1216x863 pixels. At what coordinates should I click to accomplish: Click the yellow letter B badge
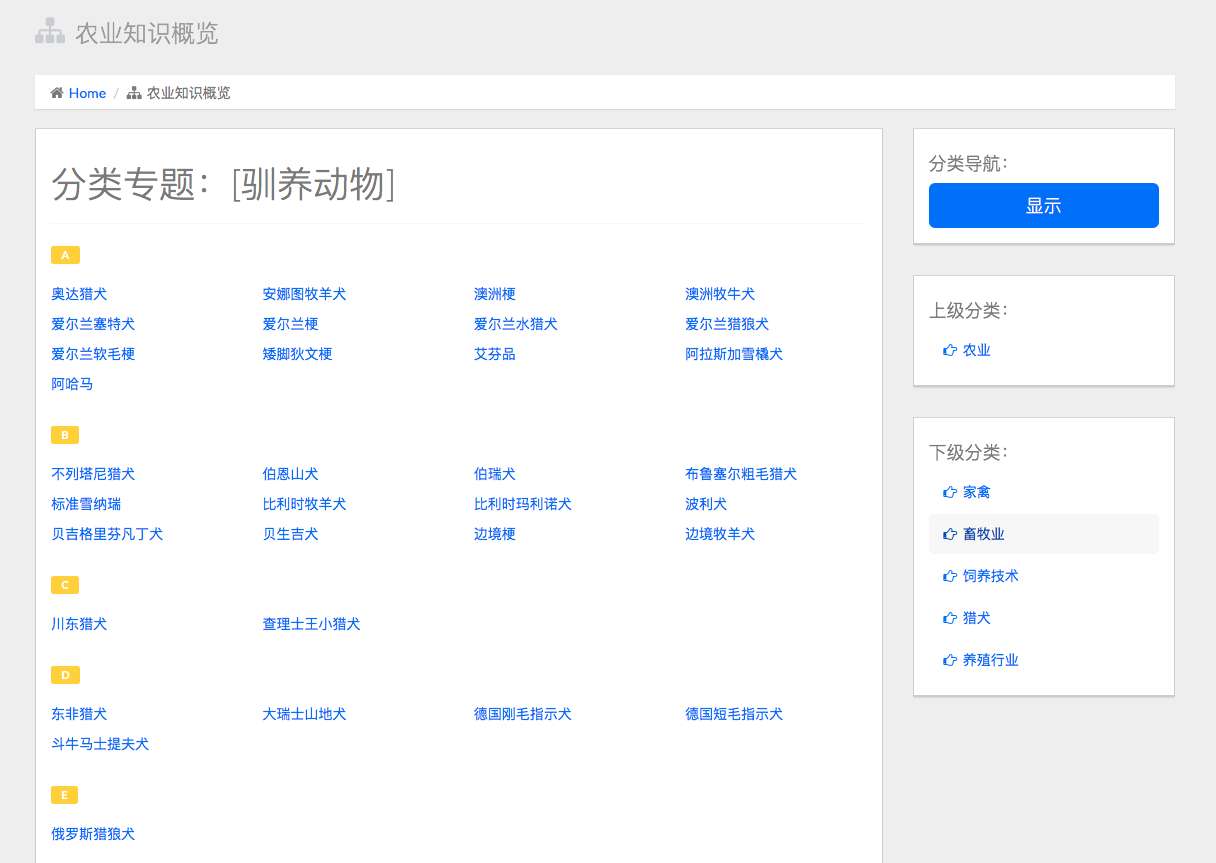[65, 435]
